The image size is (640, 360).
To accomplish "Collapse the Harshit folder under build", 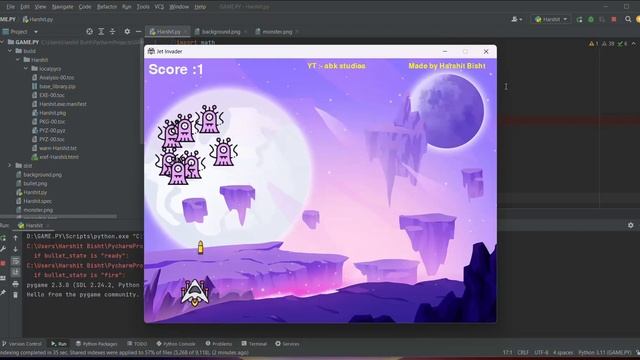I will [18, 60].
